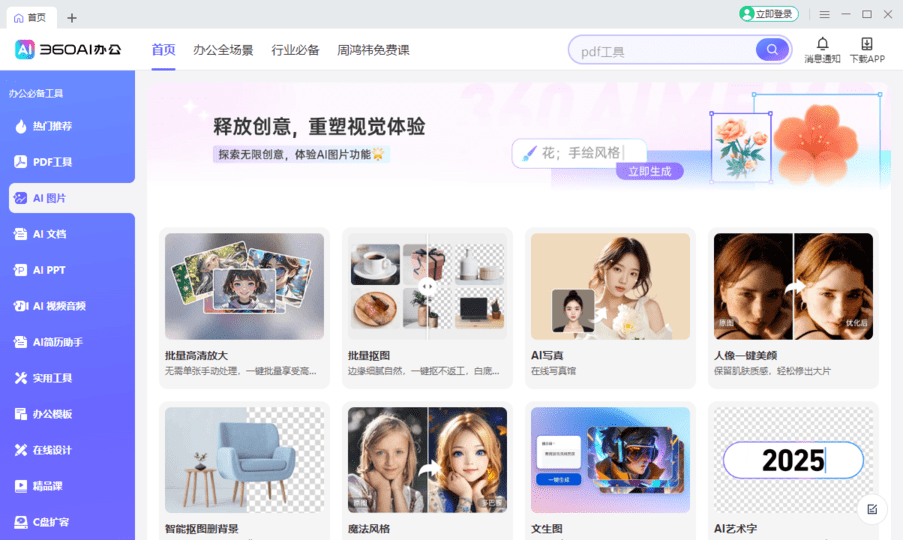Open 热门推荐 flame icon in sidebar

click(21, 126)
